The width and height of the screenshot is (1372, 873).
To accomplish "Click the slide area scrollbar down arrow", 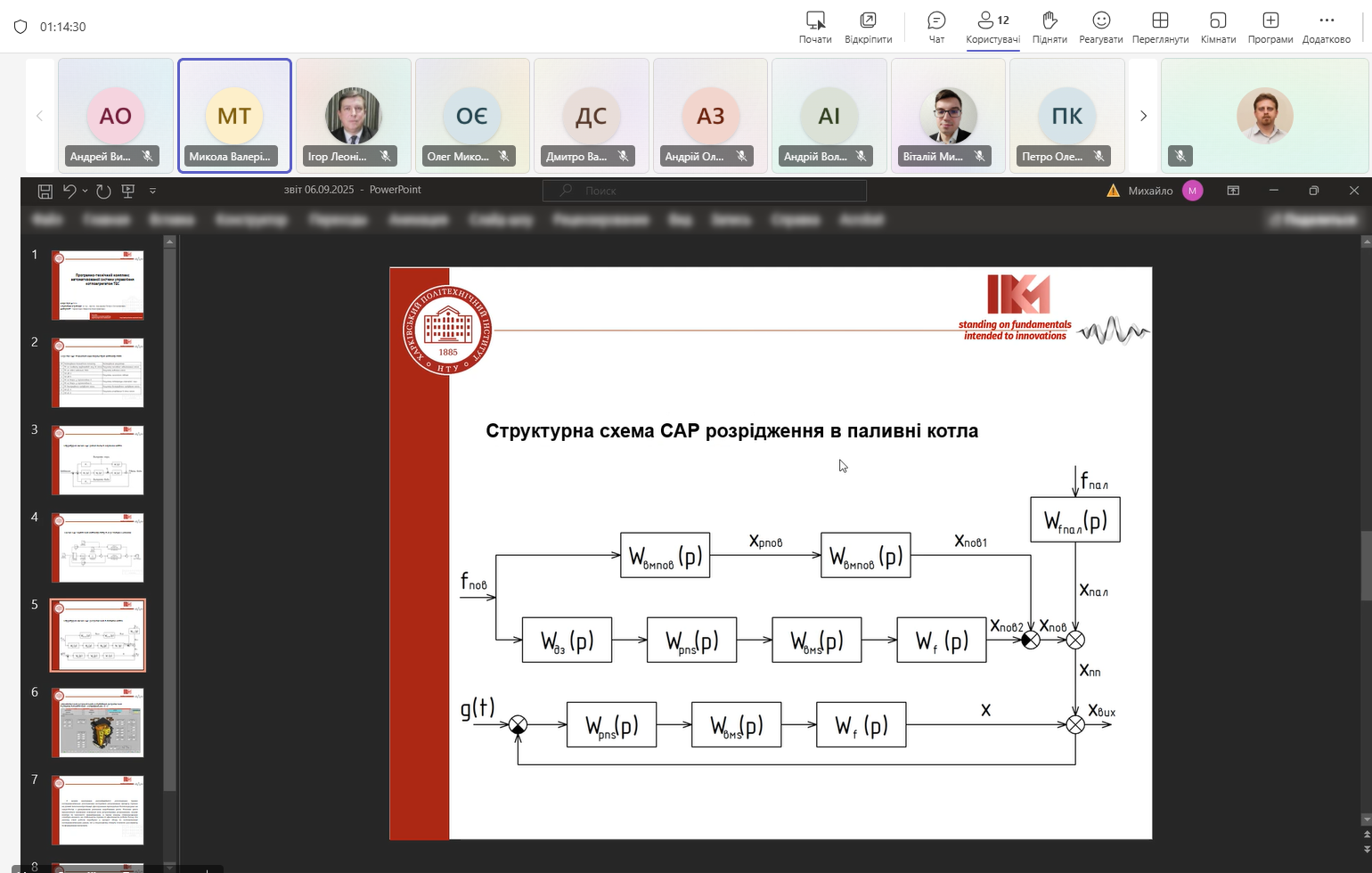I will click(x=1367, y=819).
